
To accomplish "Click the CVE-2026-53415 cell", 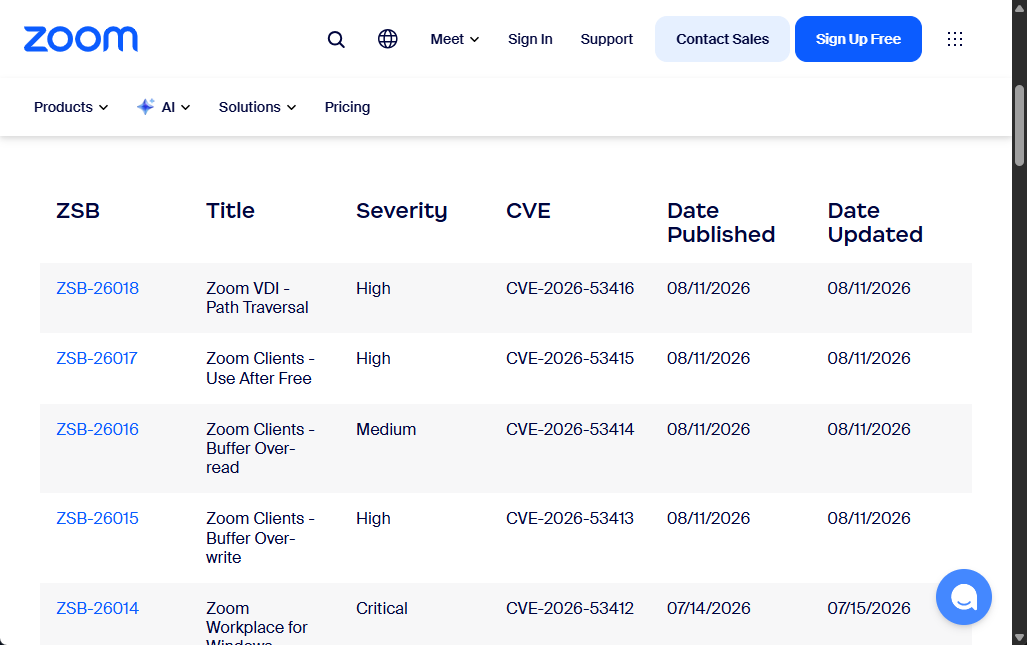I will pyautogui.click(x=570, y=358).
